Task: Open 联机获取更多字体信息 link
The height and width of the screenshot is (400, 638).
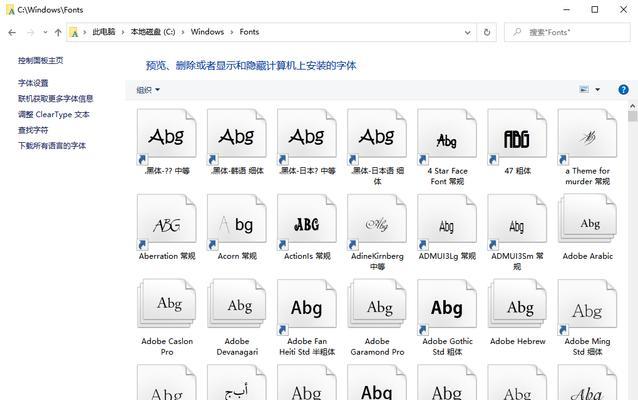Action: [56, 98]
